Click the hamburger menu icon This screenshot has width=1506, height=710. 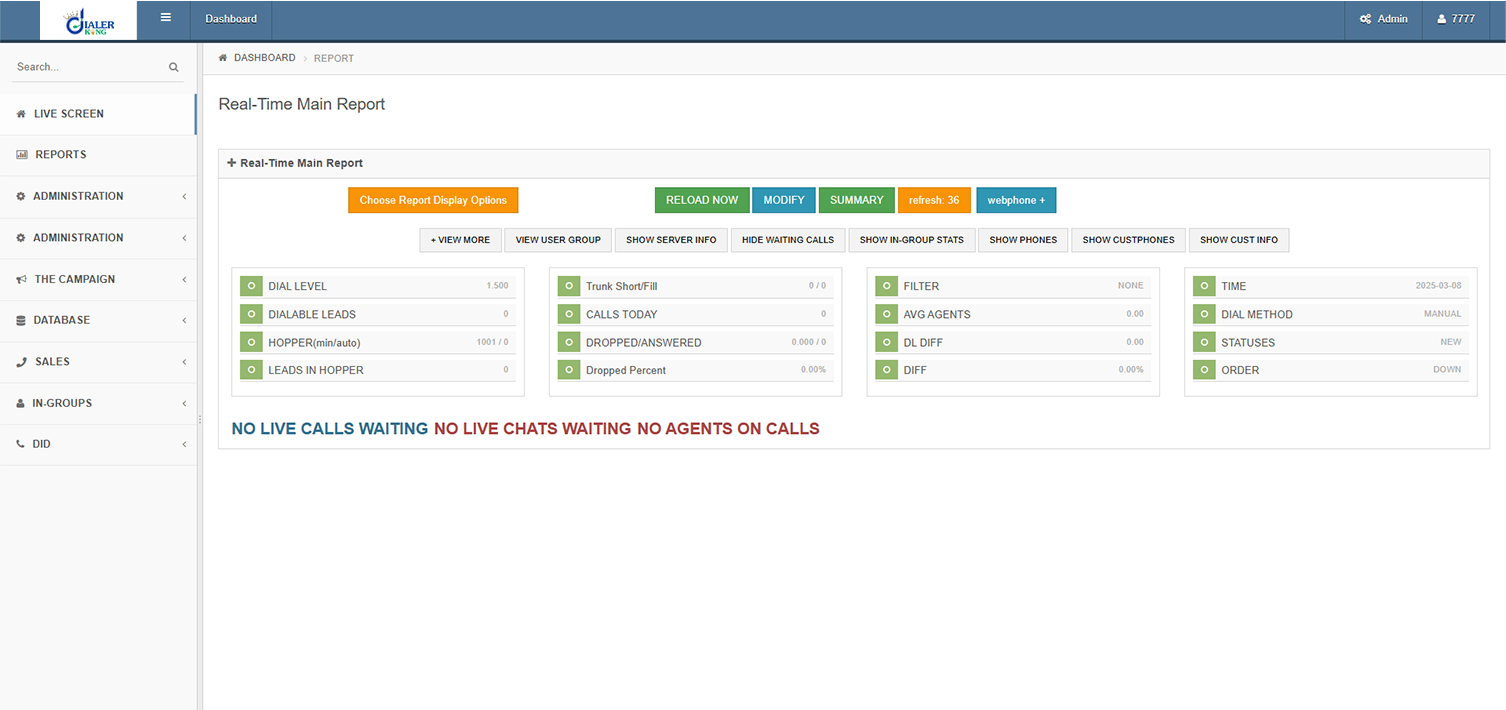pyautogui.click(x=165, y=18)
